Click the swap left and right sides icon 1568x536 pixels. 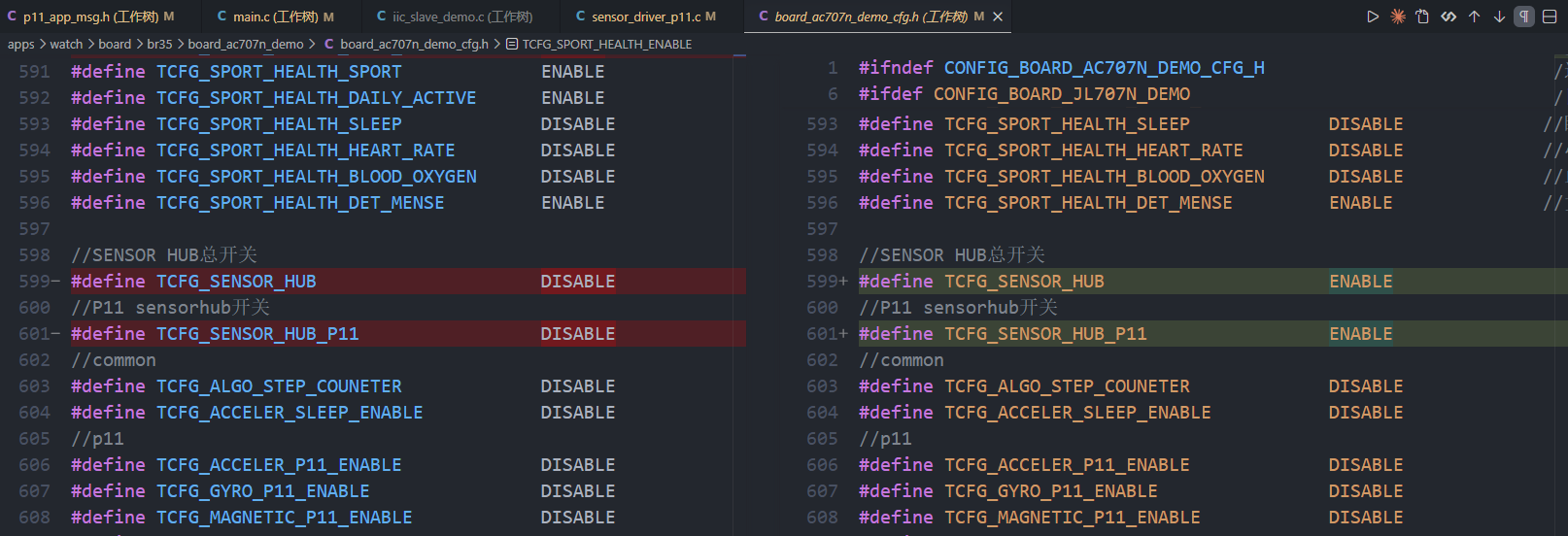pyautogui.click(x=1449, y=17)
